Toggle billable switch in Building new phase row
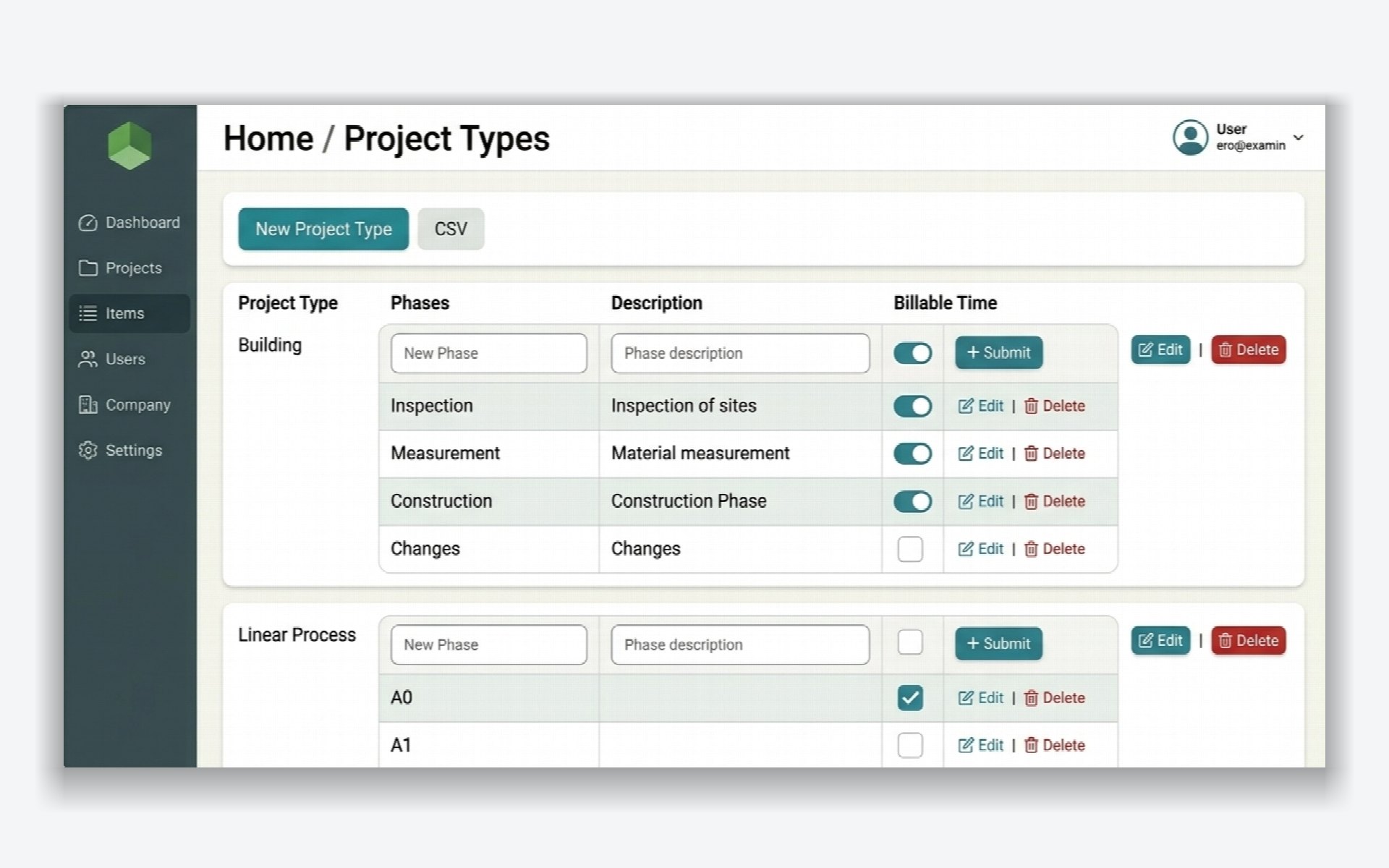The image size is (1389, 868). (912, 353)
